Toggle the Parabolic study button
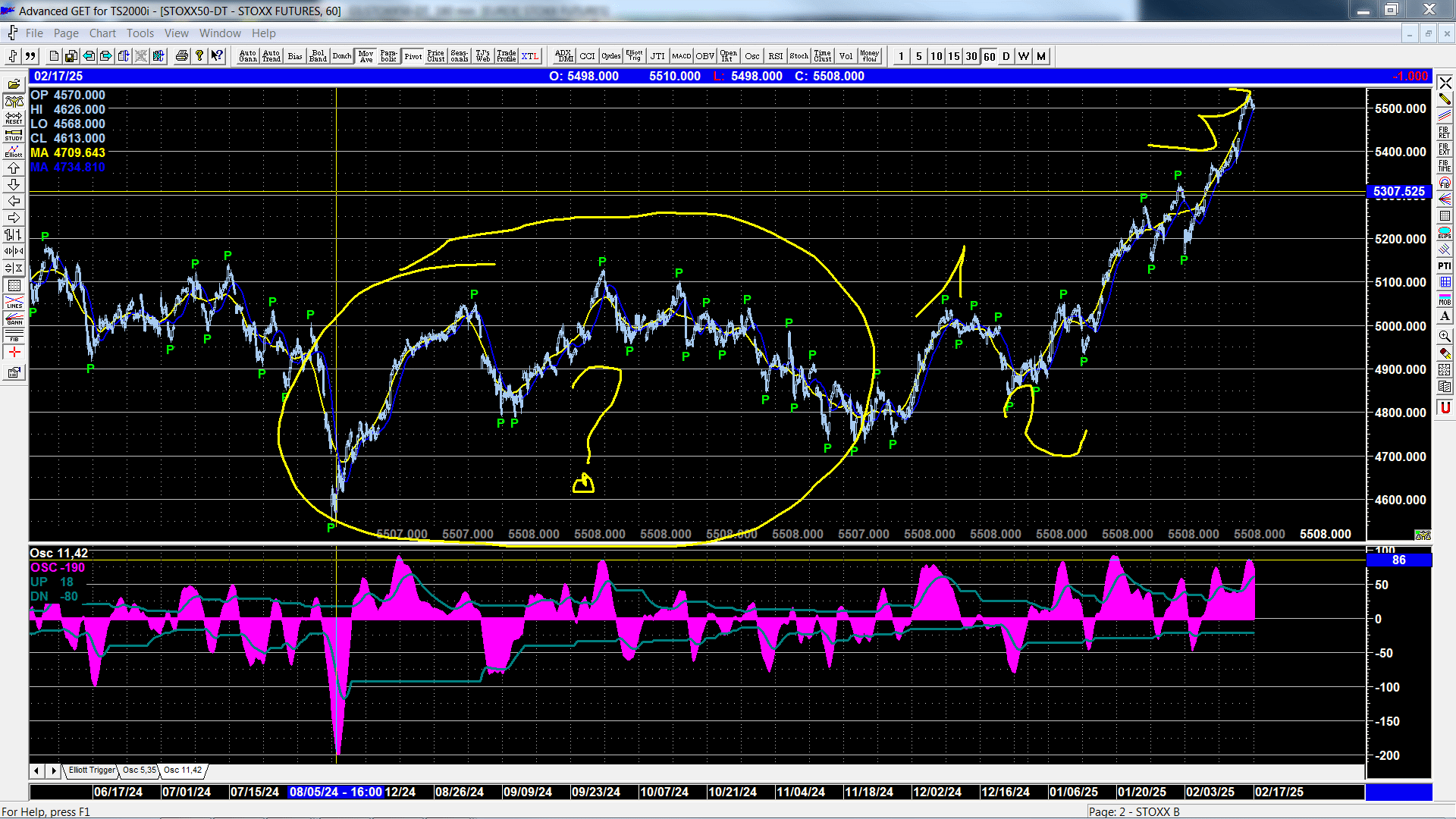Image resolution: width=1456 pixels, height=819 pixels. [389, 56]
